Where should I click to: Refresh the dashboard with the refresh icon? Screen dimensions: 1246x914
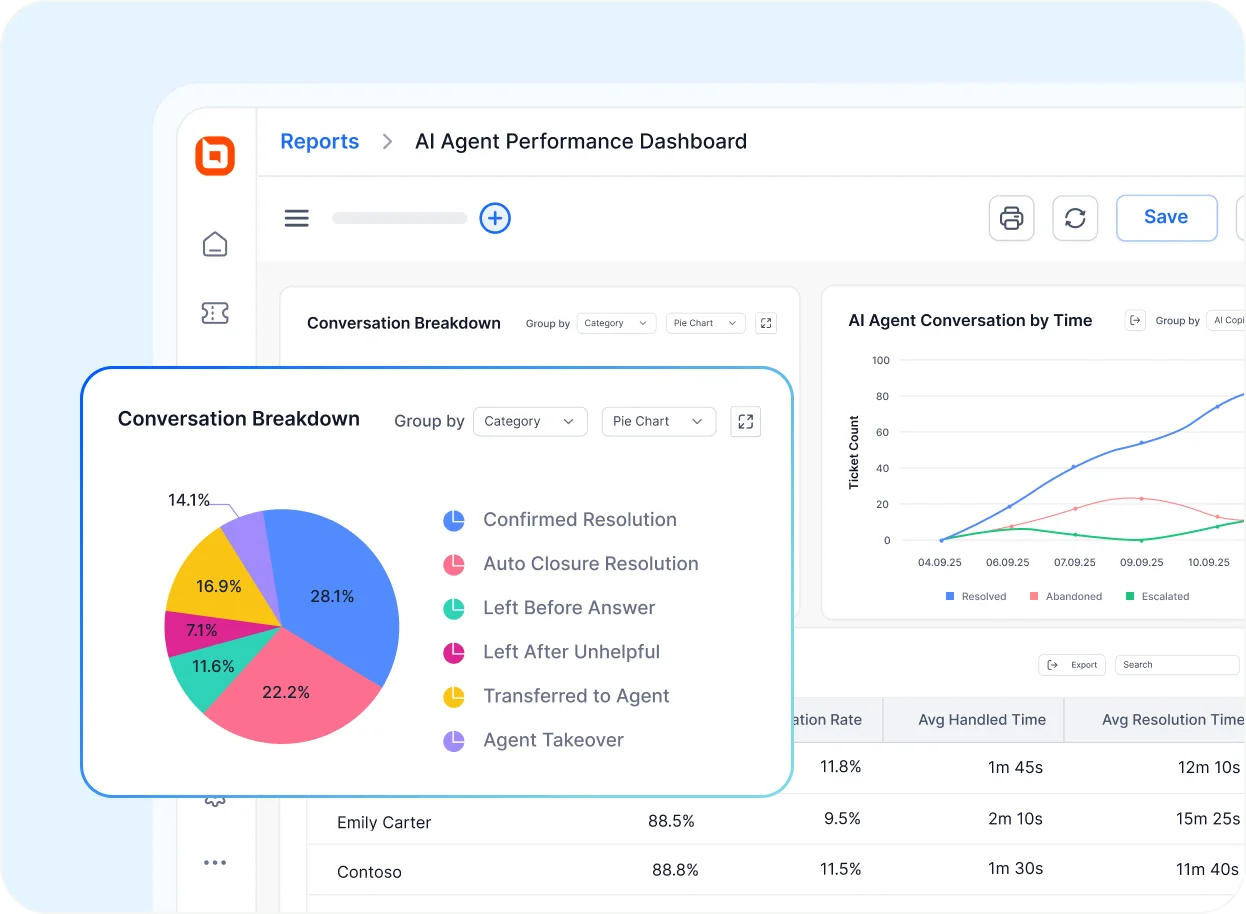coord(1075,218)
